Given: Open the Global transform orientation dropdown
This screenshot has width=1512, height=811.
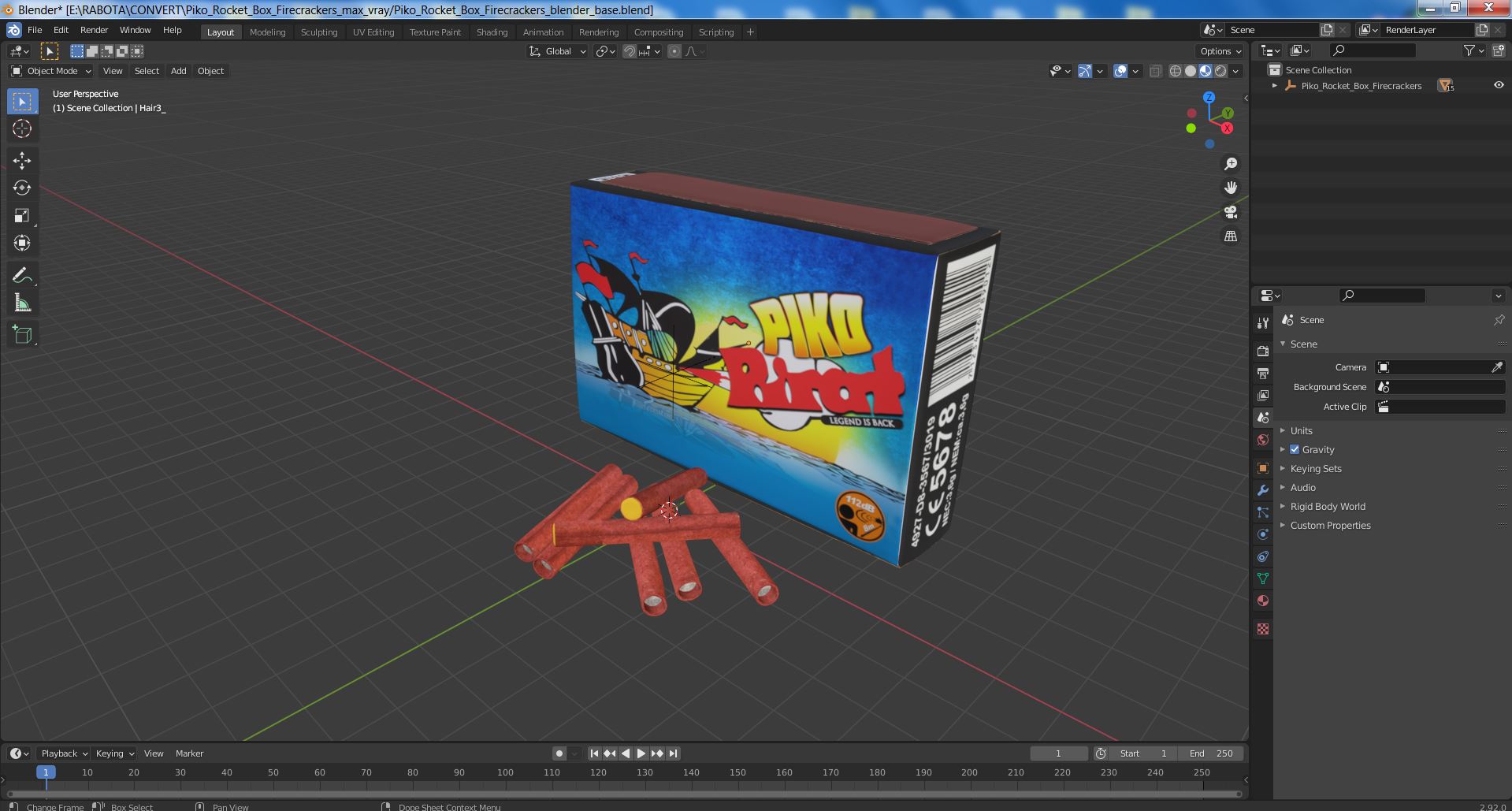Looking at the screenshot, I should 558,51.
